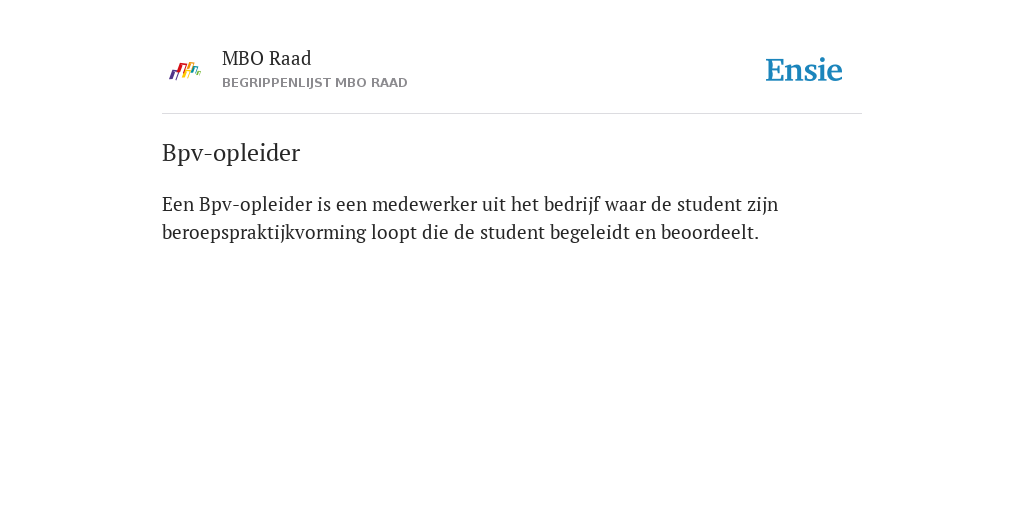Click 'Een Bpv-opleider' at the definition start
This screenshot has height=512, width=1024.
[237, 205]
